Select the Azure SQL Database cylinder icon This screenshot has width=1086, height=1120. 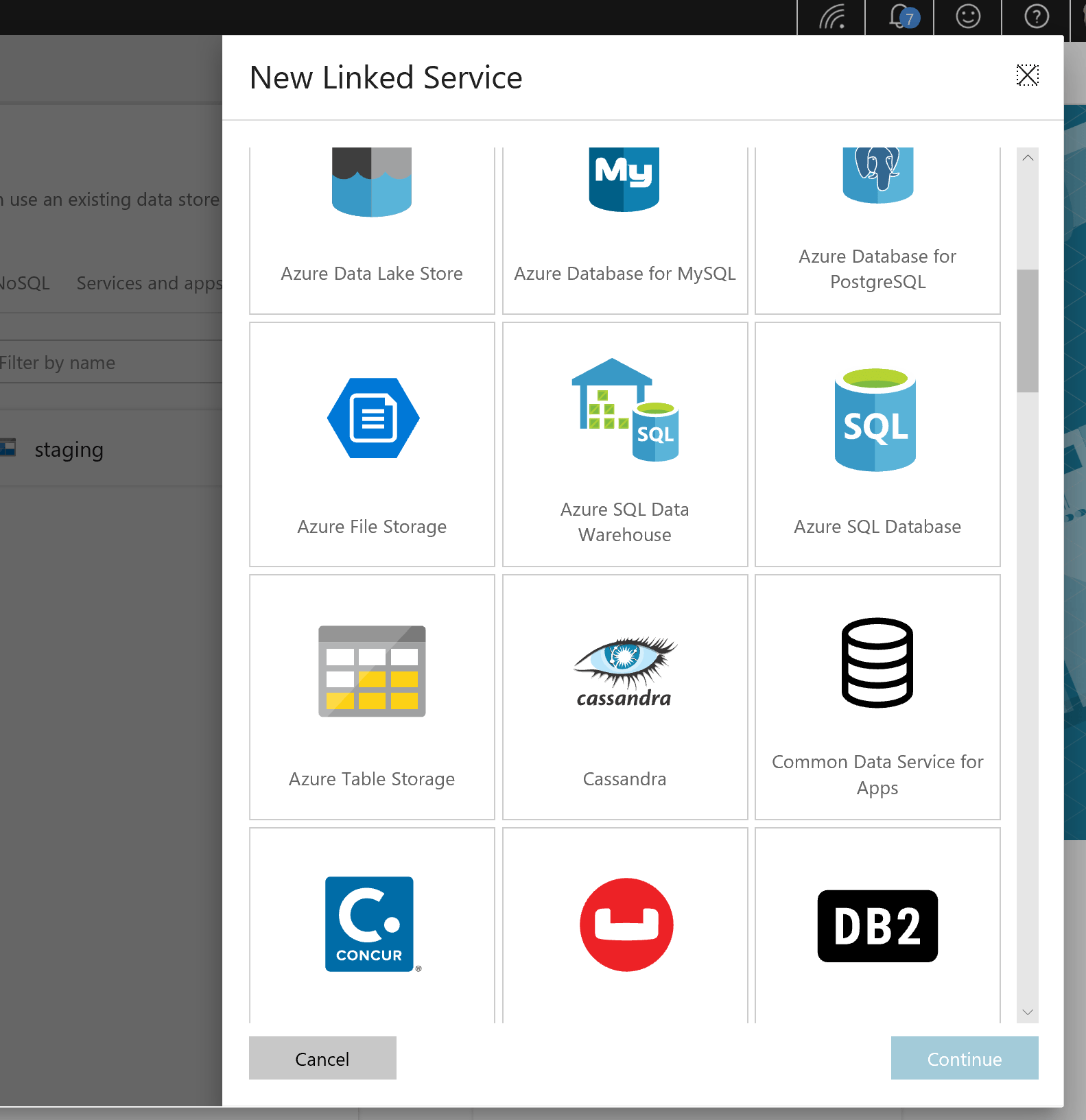coord(875,420)
